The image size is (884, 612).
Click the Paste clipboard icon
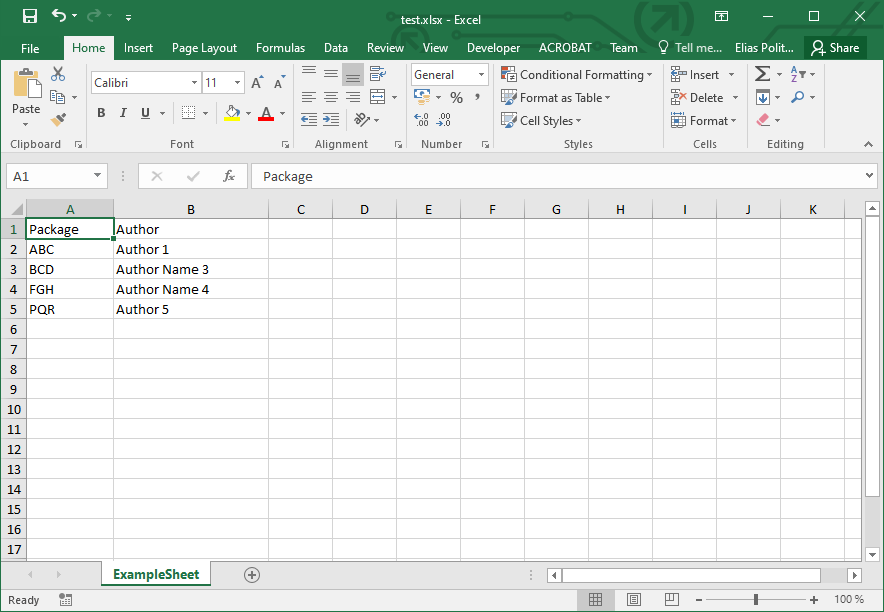click(x=26, y=85)
